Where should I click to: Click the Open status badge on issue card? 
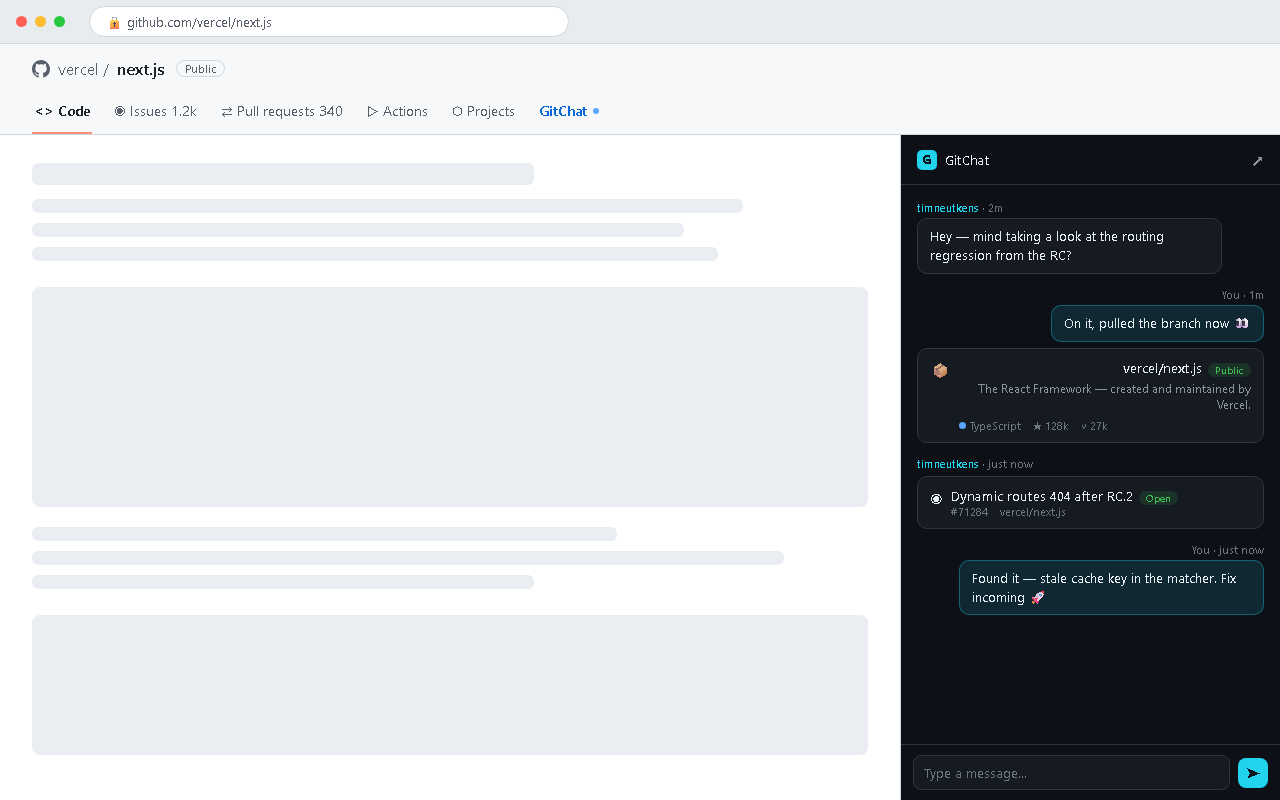tap(1158, 498)
